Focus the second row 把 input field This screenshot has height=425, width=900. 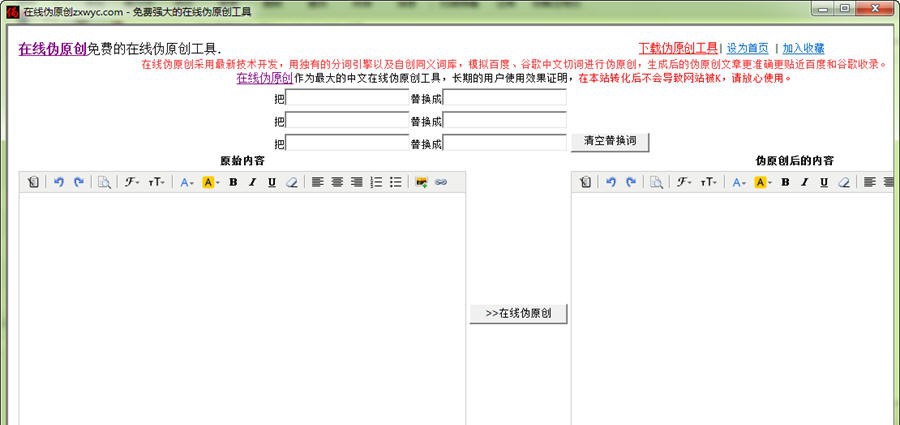point(347,120)
